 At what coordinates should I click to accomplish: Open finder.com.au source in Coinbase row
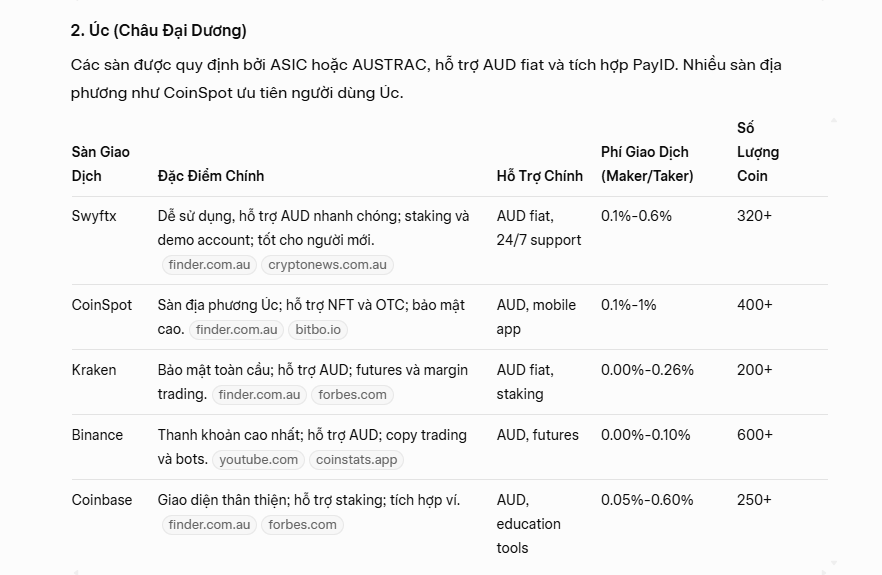[x=209, y=525]
